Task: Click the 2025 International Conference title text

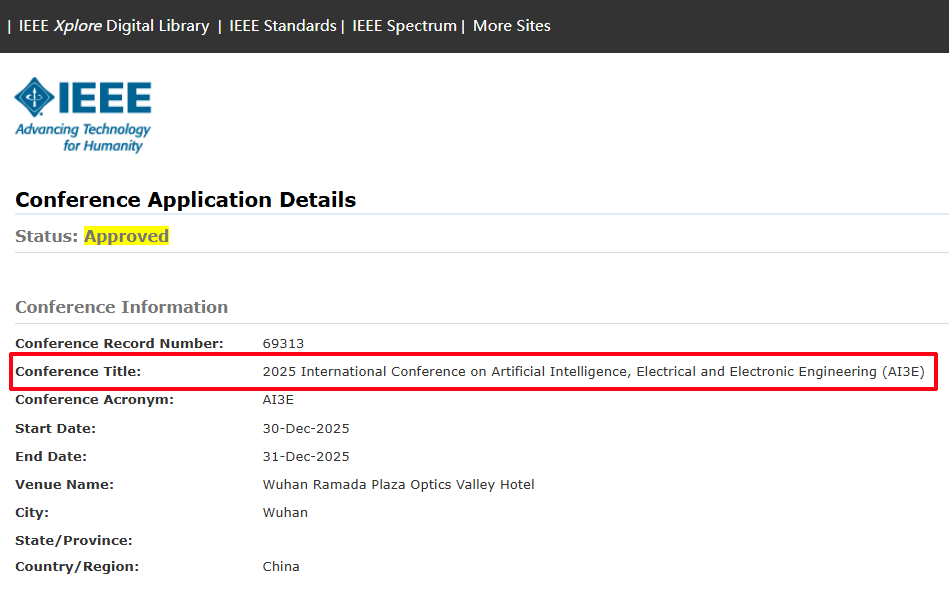Action: tap(593, 371)
